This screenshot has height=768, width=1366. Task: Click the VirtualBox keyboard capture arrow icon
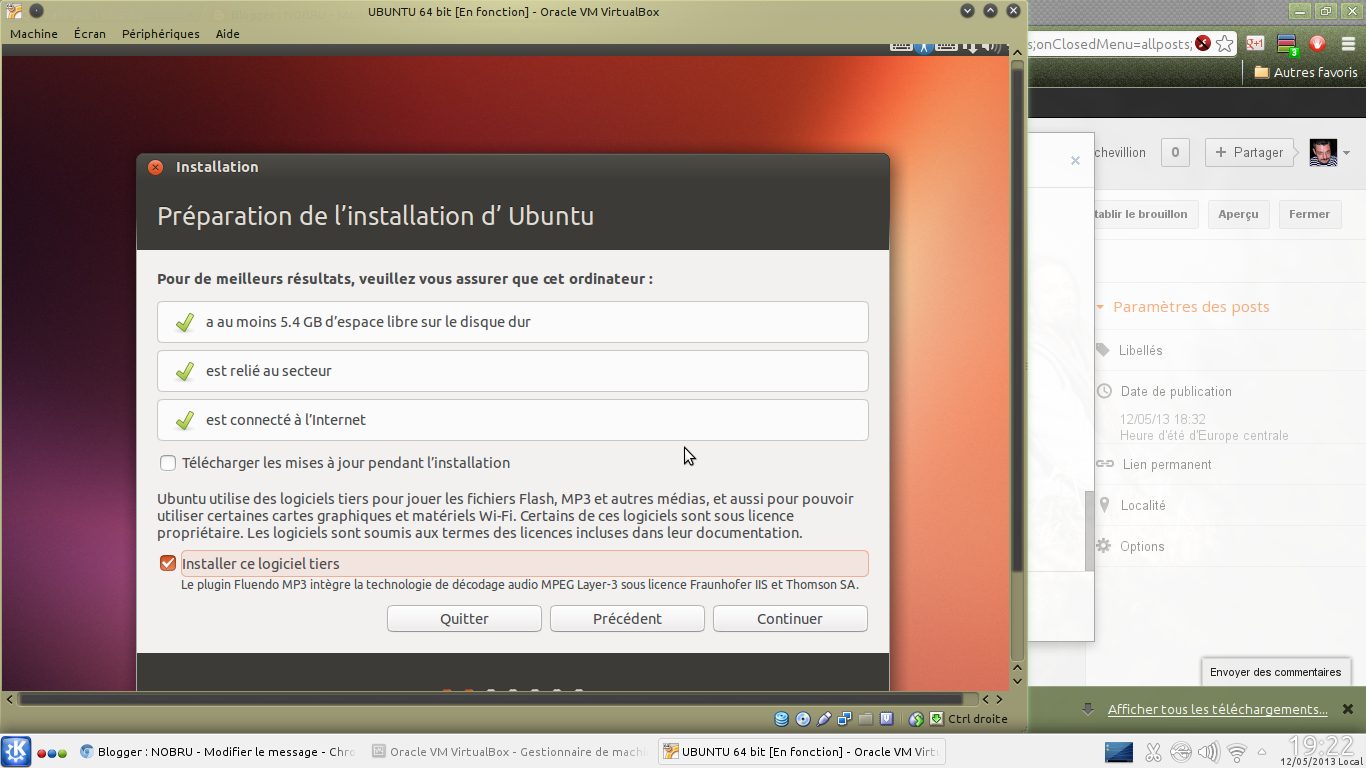936,718
